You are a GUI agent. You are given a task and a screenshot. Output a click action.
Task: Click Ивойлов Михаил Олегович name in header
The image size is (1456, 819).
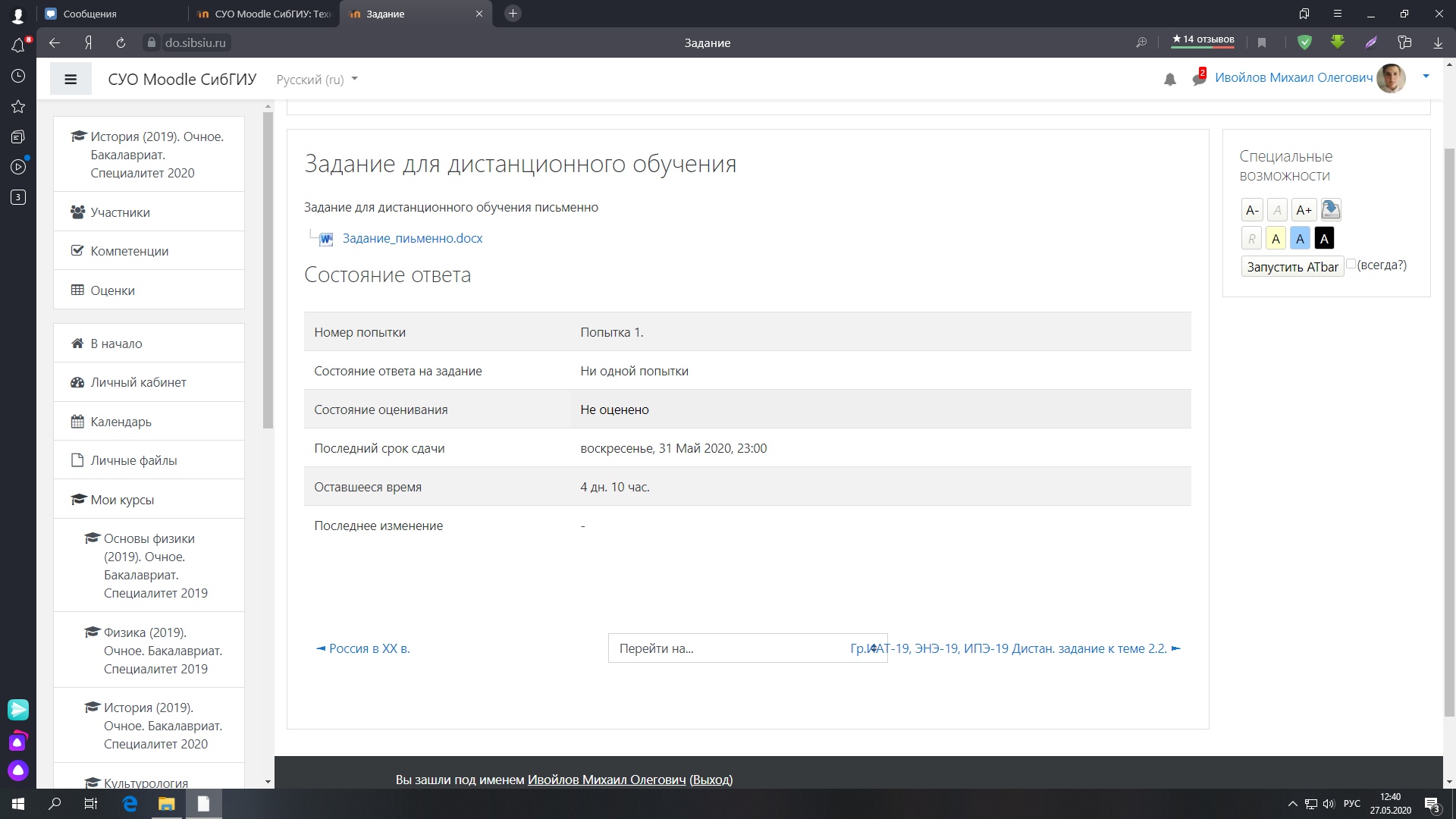[x=1294, y=77]
